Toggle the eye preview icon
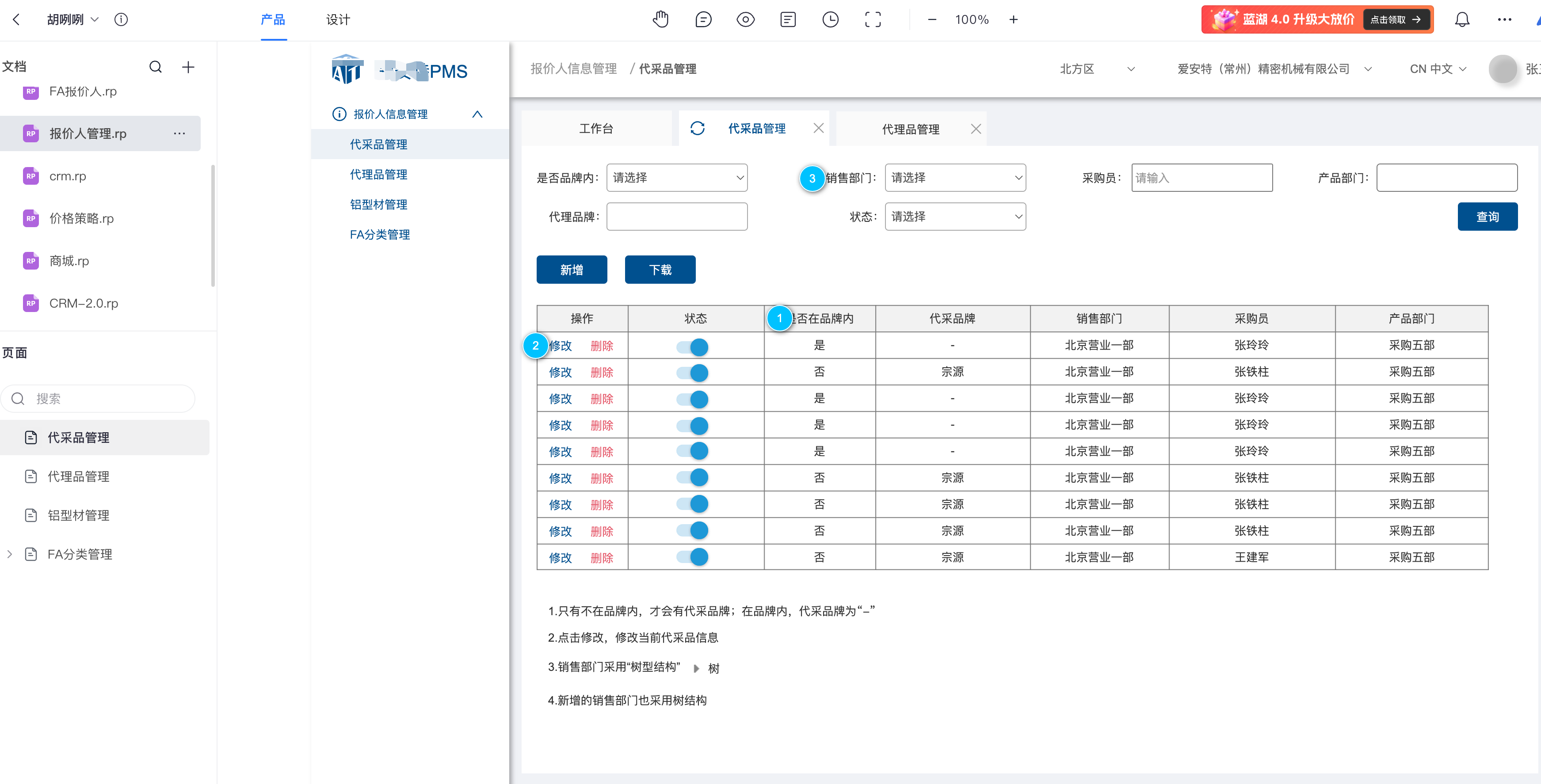This screenshot has height=784, width=1541. [x=745, y=20]
